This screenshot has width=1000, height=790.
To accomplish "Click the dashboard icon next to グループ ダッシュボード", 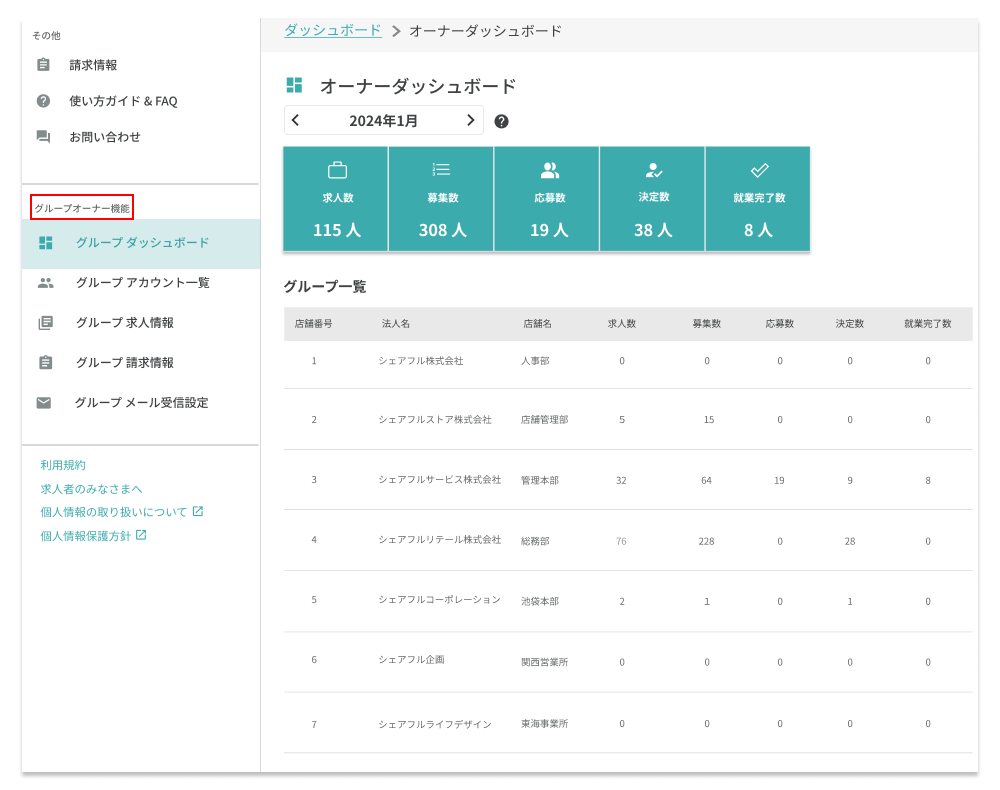I will [x=45, y=243].
